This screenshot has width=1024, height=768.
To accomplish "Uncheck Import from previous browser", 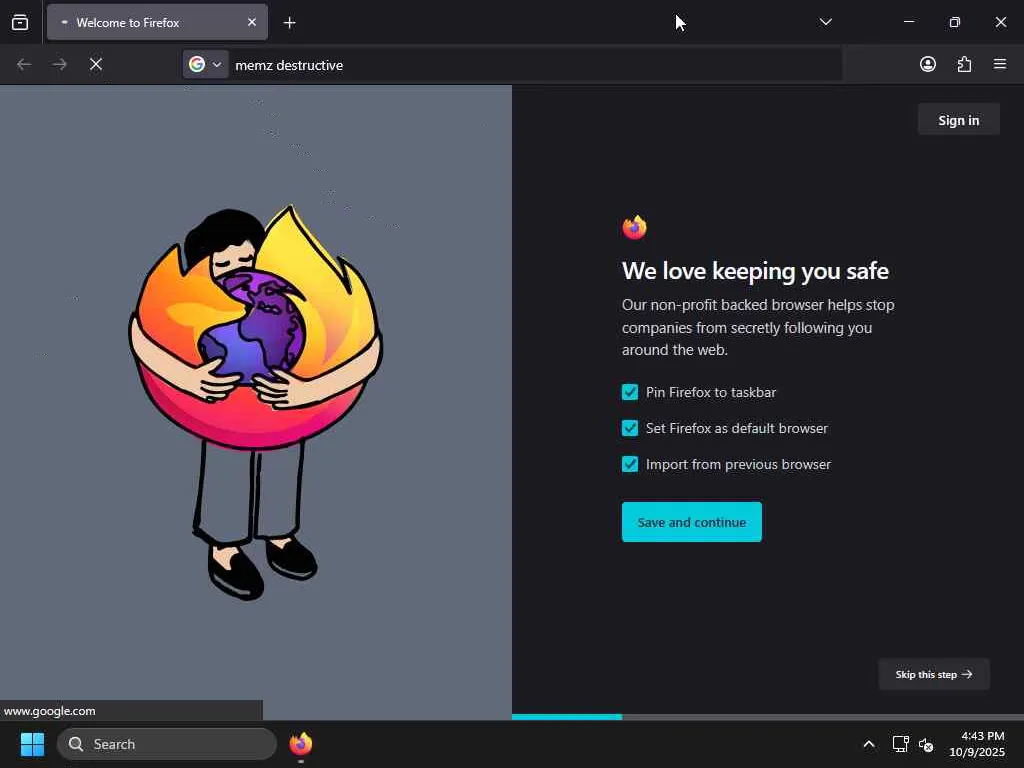I will click(x=630, y=464).
